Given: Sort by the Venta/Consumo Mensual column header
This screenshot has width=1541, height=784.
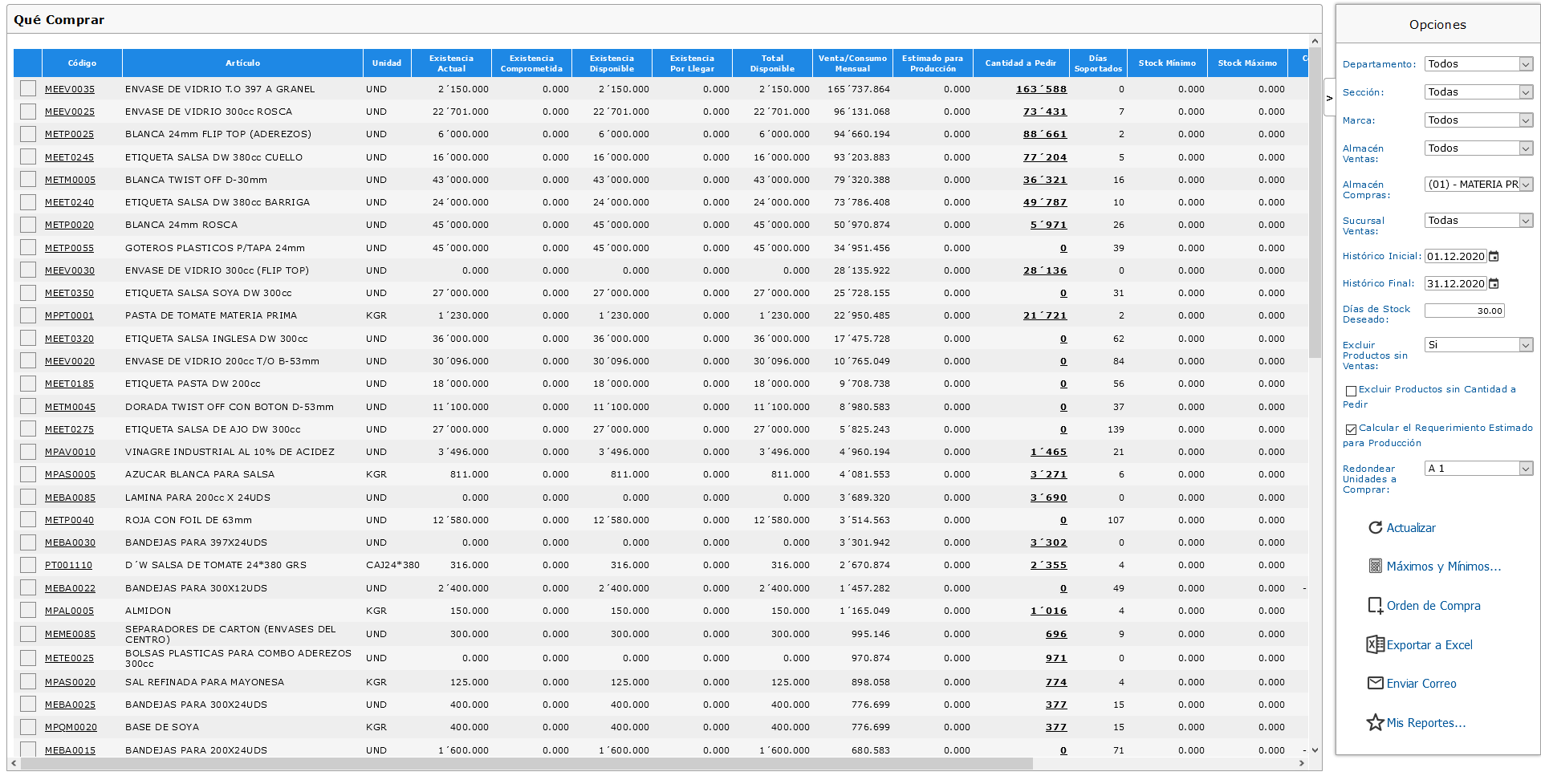Looking at the screenshot, I should click(x=852, y=63).
